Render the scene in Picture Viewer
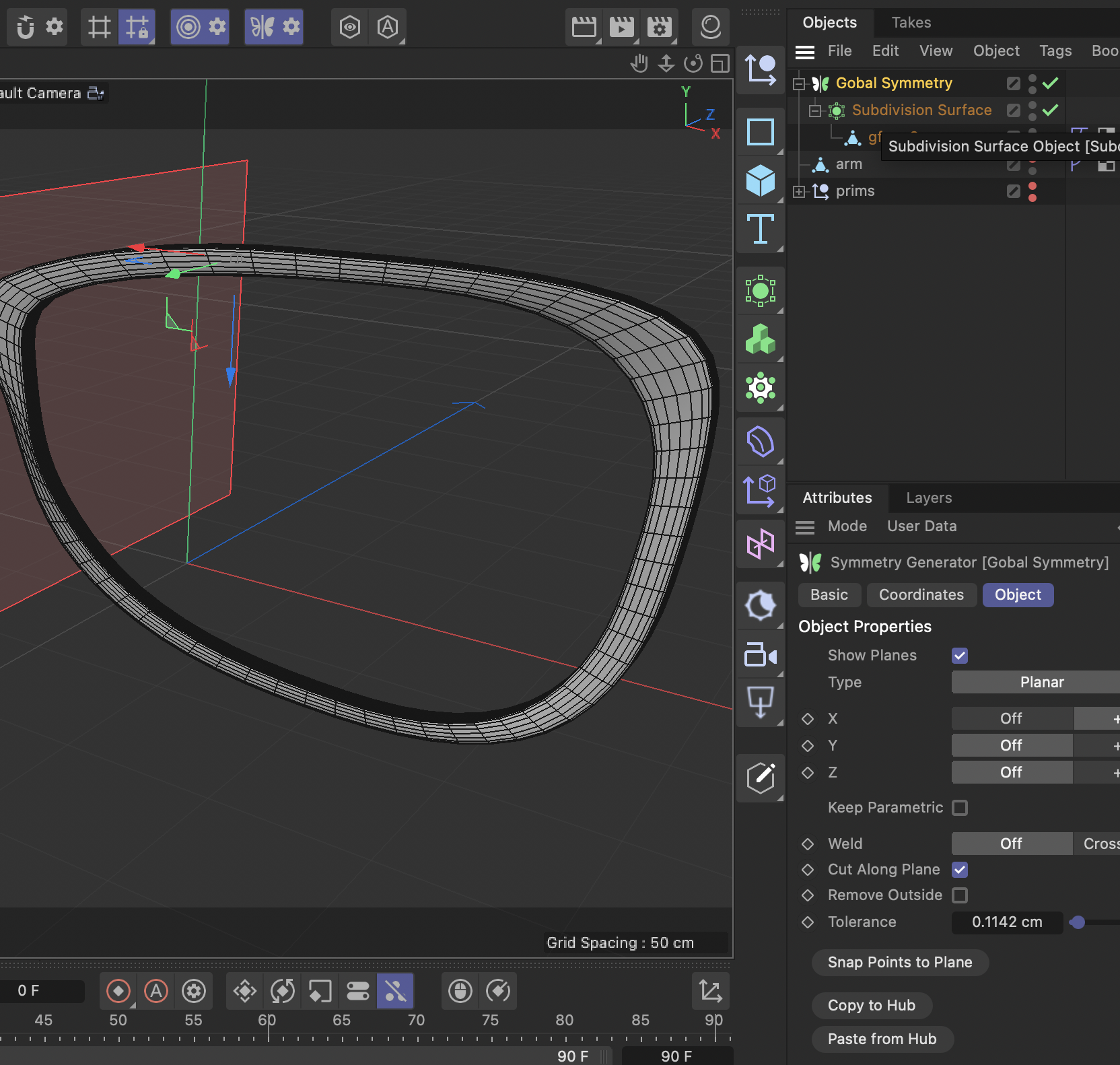The image size is (1120, 1065). click(x=622, y=27)
